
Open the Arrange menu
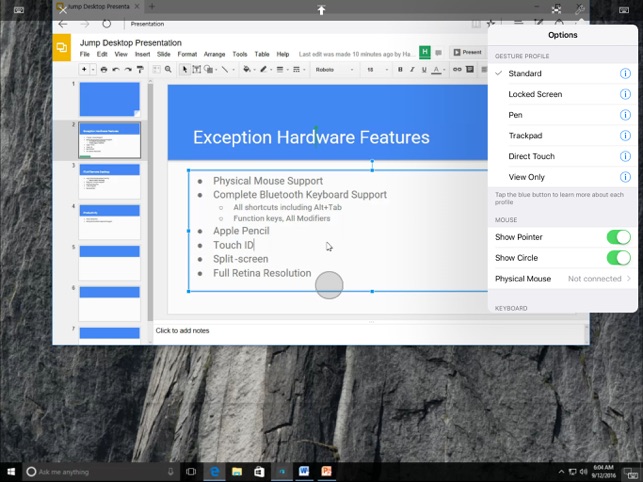(x=214, y=54)
